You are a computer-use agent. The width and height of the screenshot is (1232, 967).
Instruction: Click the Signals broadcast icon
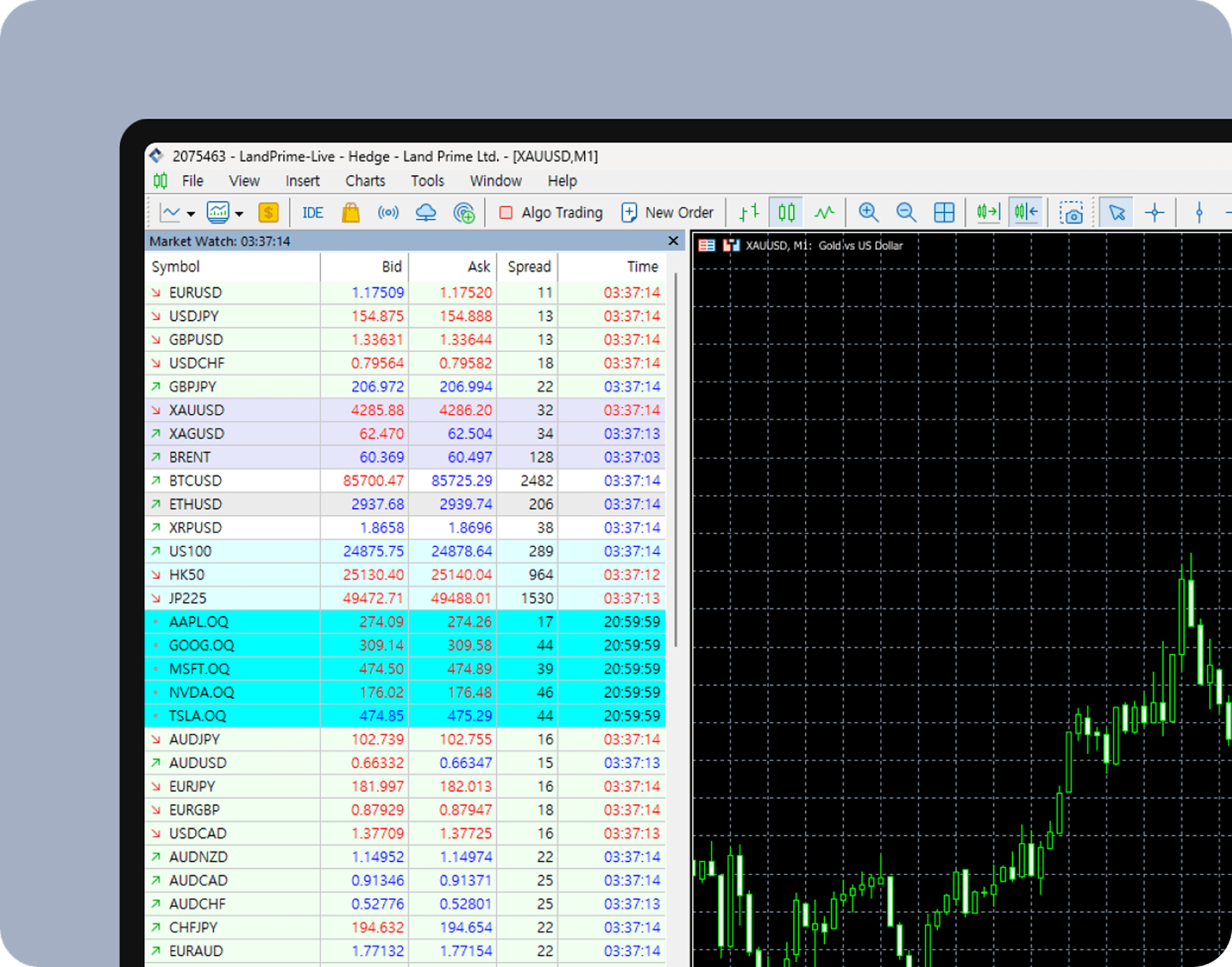coord(388,213)
